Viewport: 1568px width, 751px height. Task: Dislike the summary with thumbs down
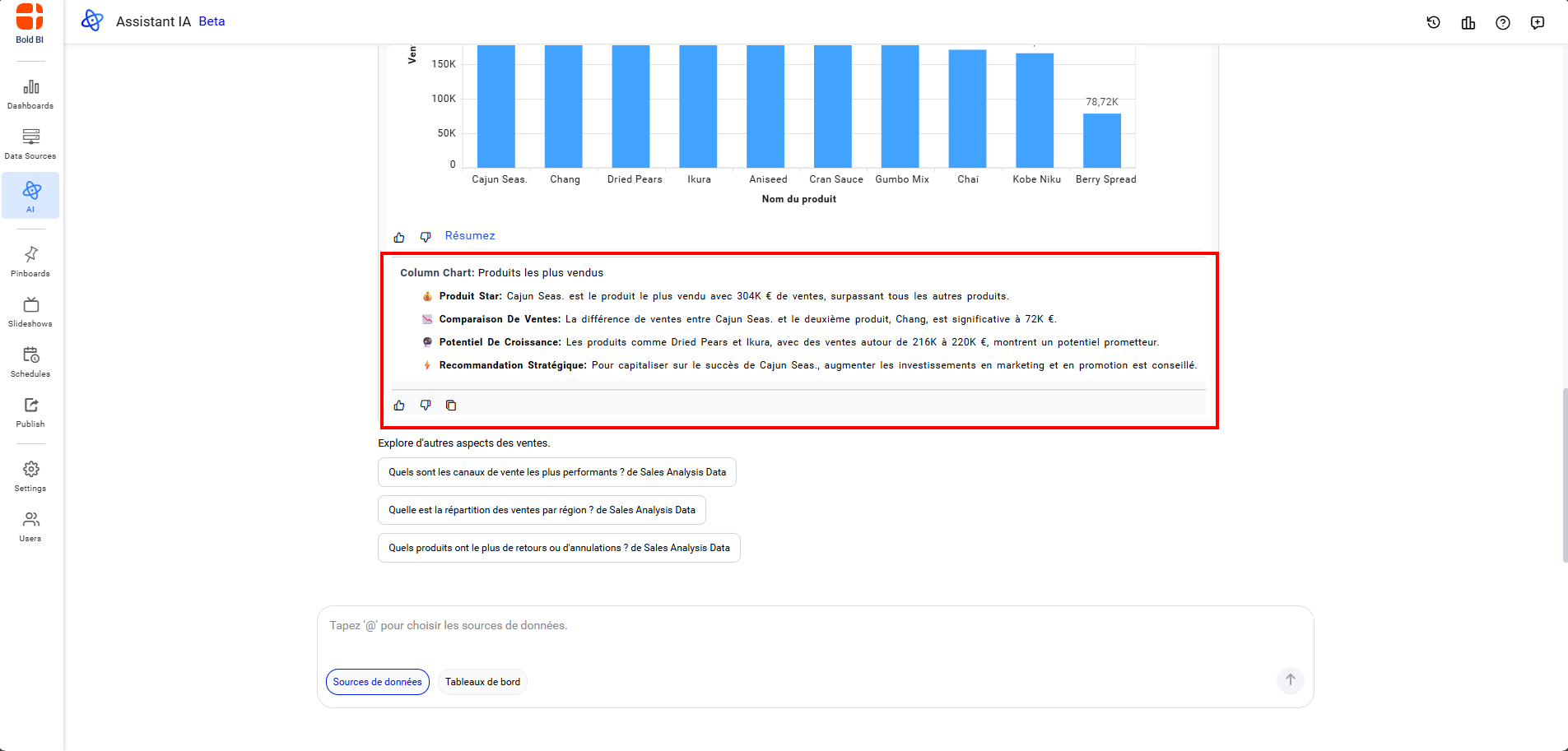[426, 406]
